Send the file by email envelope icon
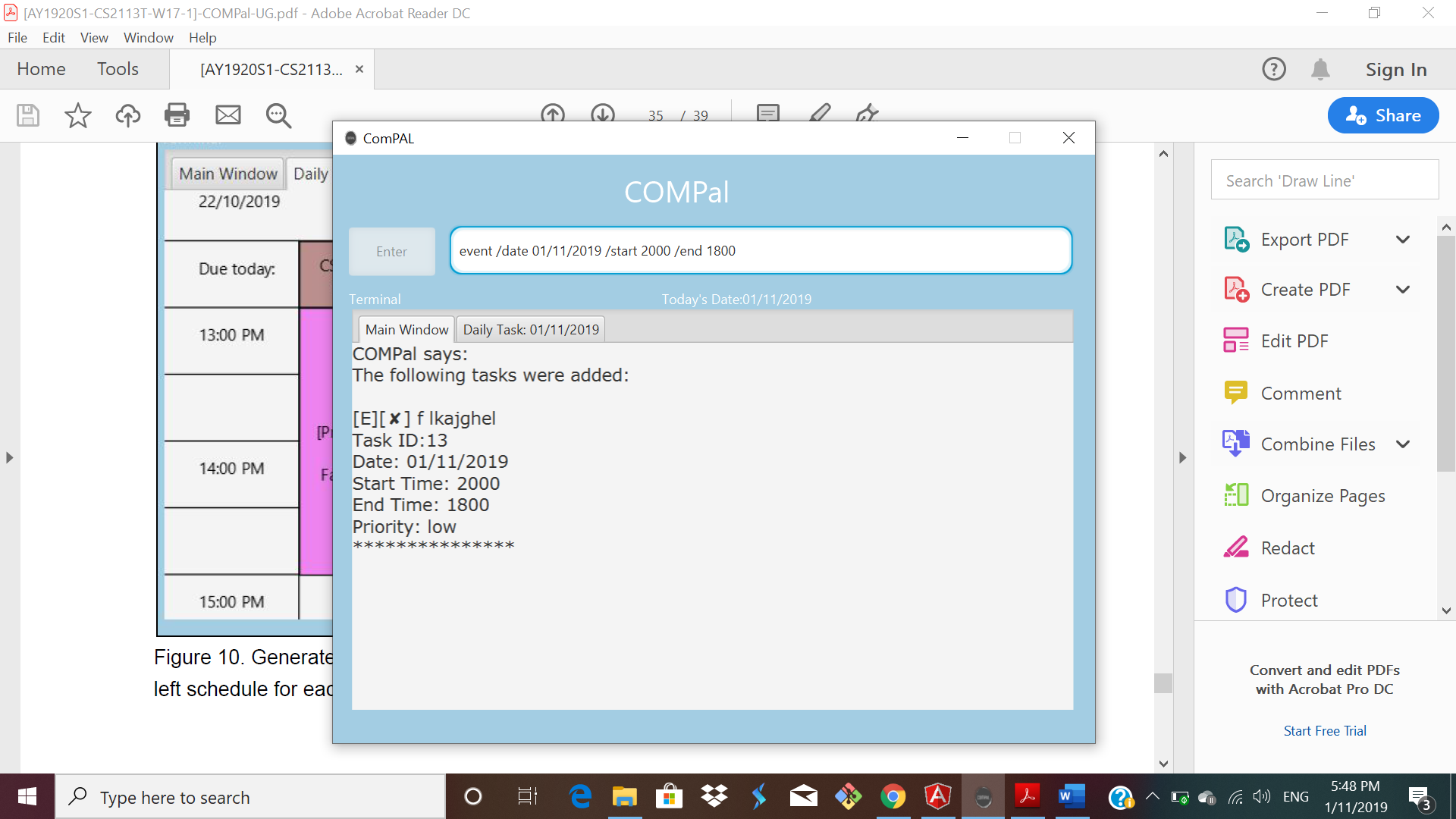The image size is (1456, 819). [x=227, y=115]
